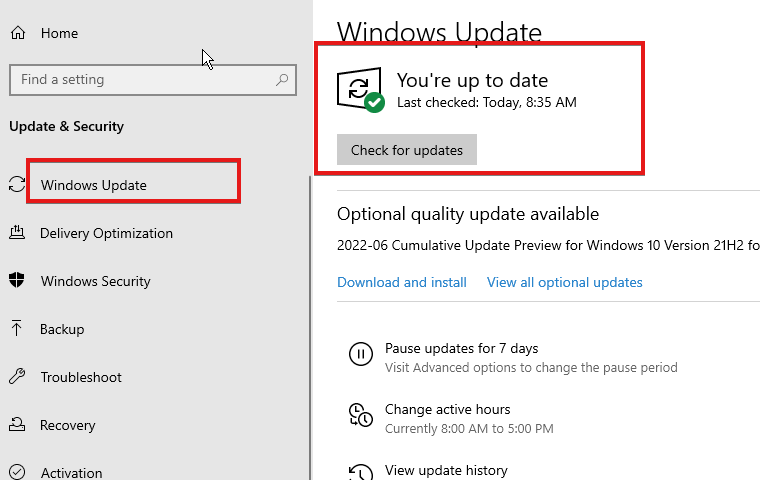Click the sidebar vertical scrollbar
Screen dimensions: 760x480
[x=310, y=328]
